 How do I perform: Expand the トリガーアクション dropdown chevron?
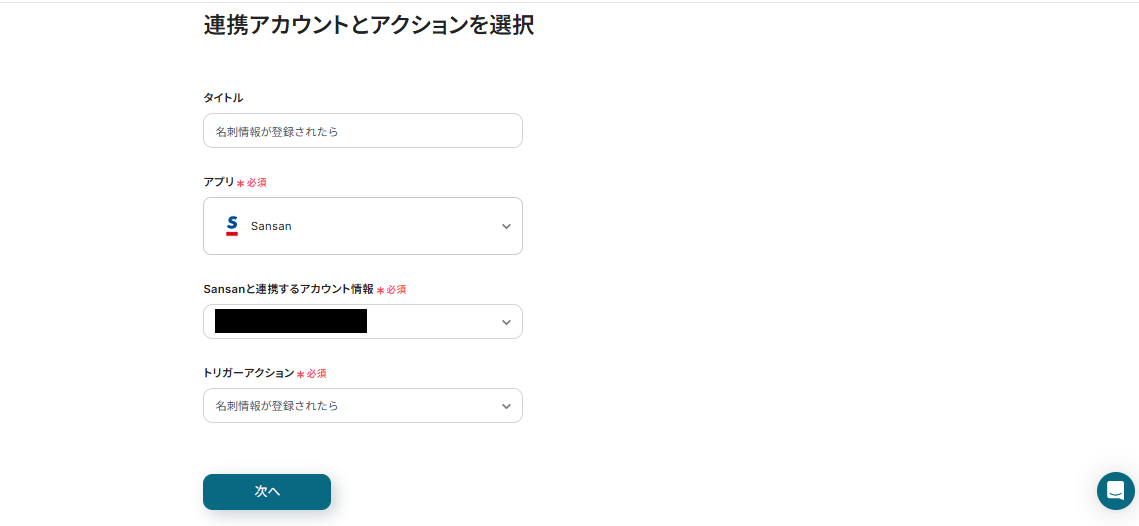click(506, 406)
